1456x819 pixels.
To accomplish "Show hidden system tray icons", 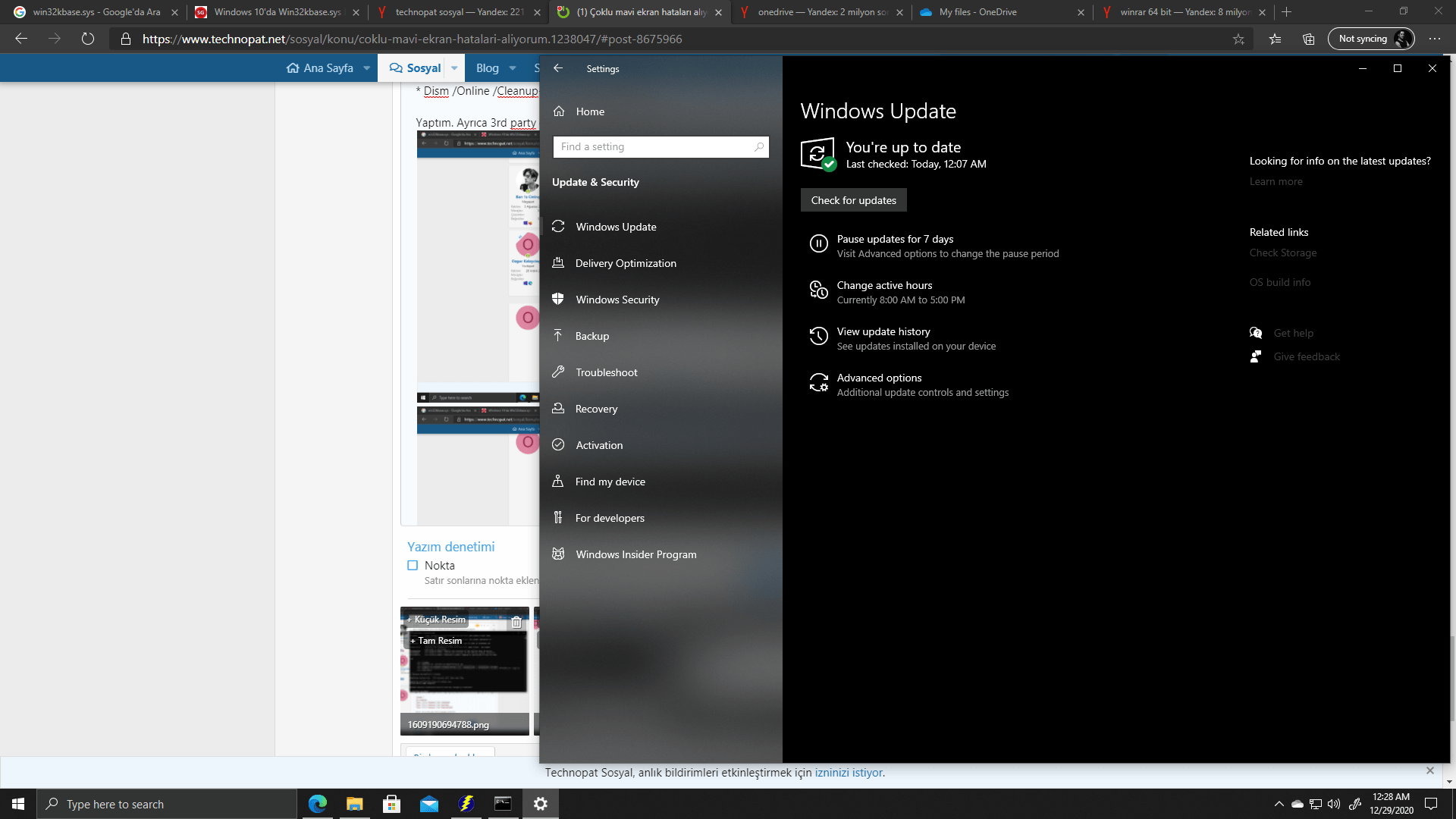I will (x=1279, y=804).
